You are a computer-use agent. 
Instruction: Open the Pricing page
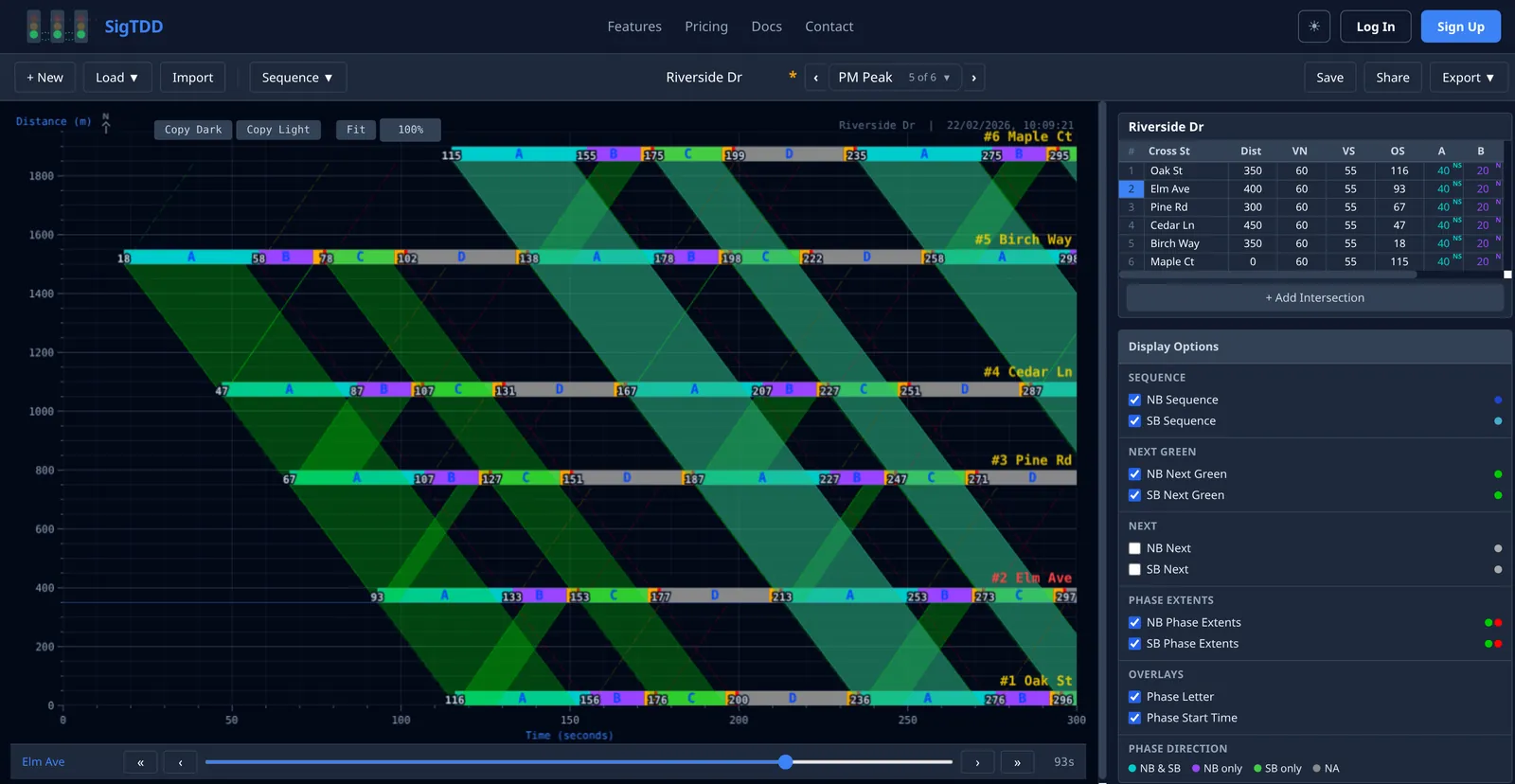pyautogui.click(x=706, y=27)
